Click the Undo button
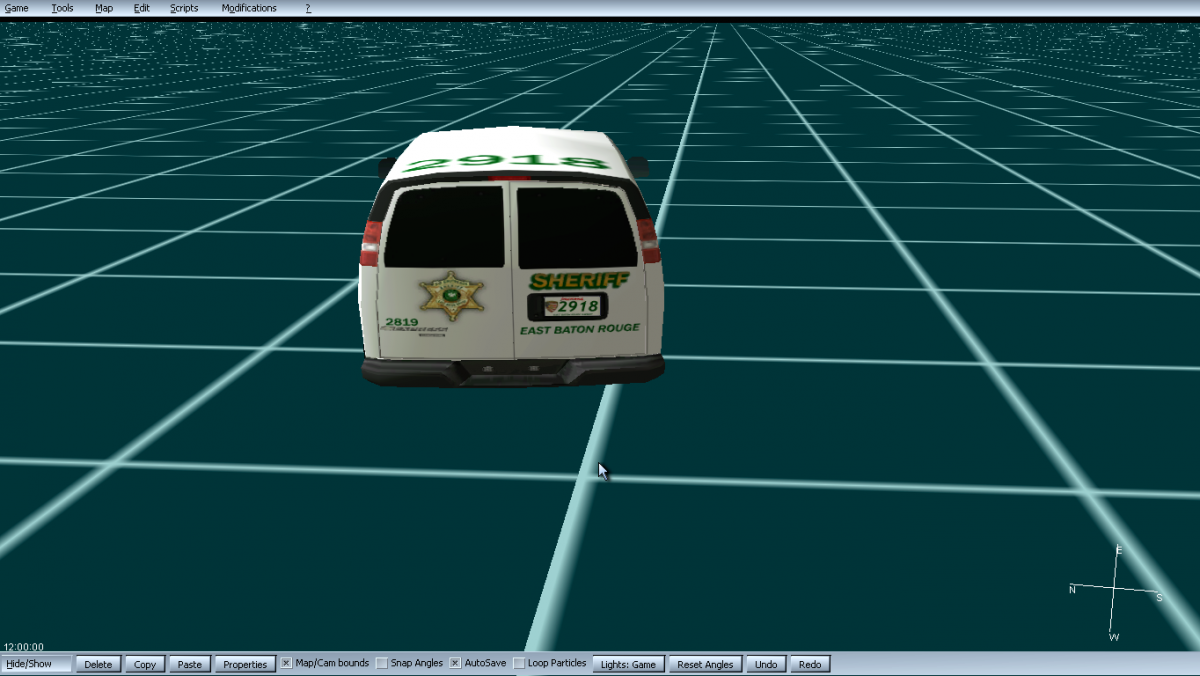The width and height of the screenshot is (1200, 676). click(x=766, y=664)
